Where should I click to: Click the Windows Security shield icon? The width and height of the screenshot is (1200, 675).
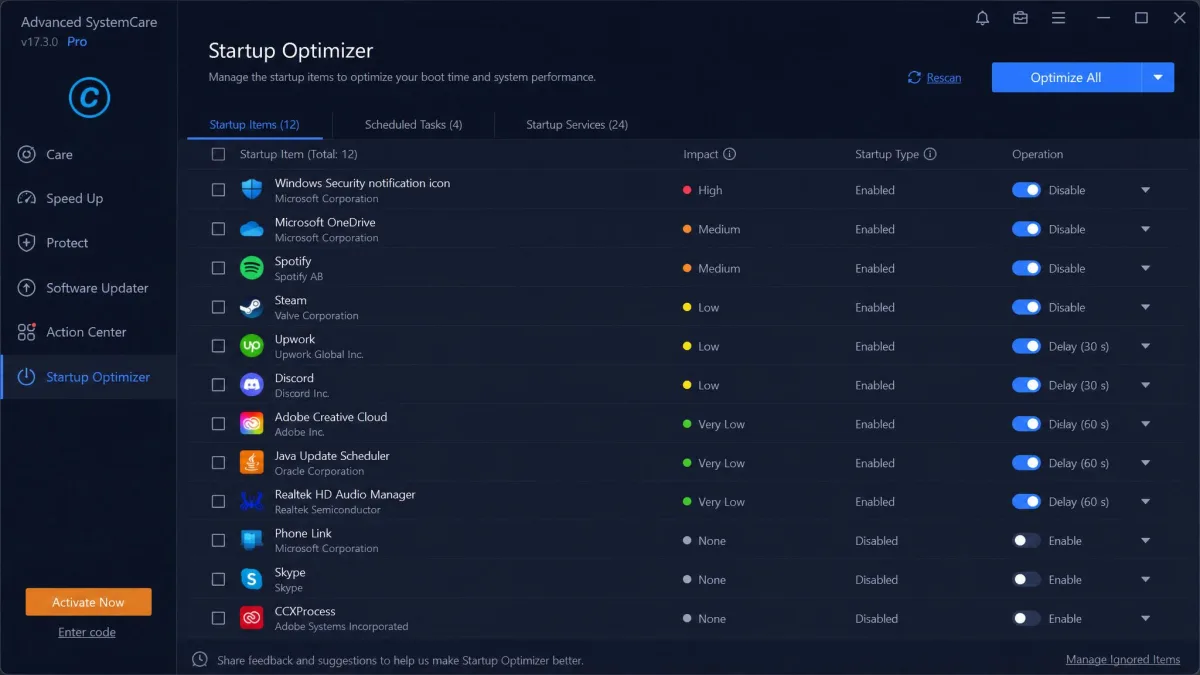tap(252, 190)
